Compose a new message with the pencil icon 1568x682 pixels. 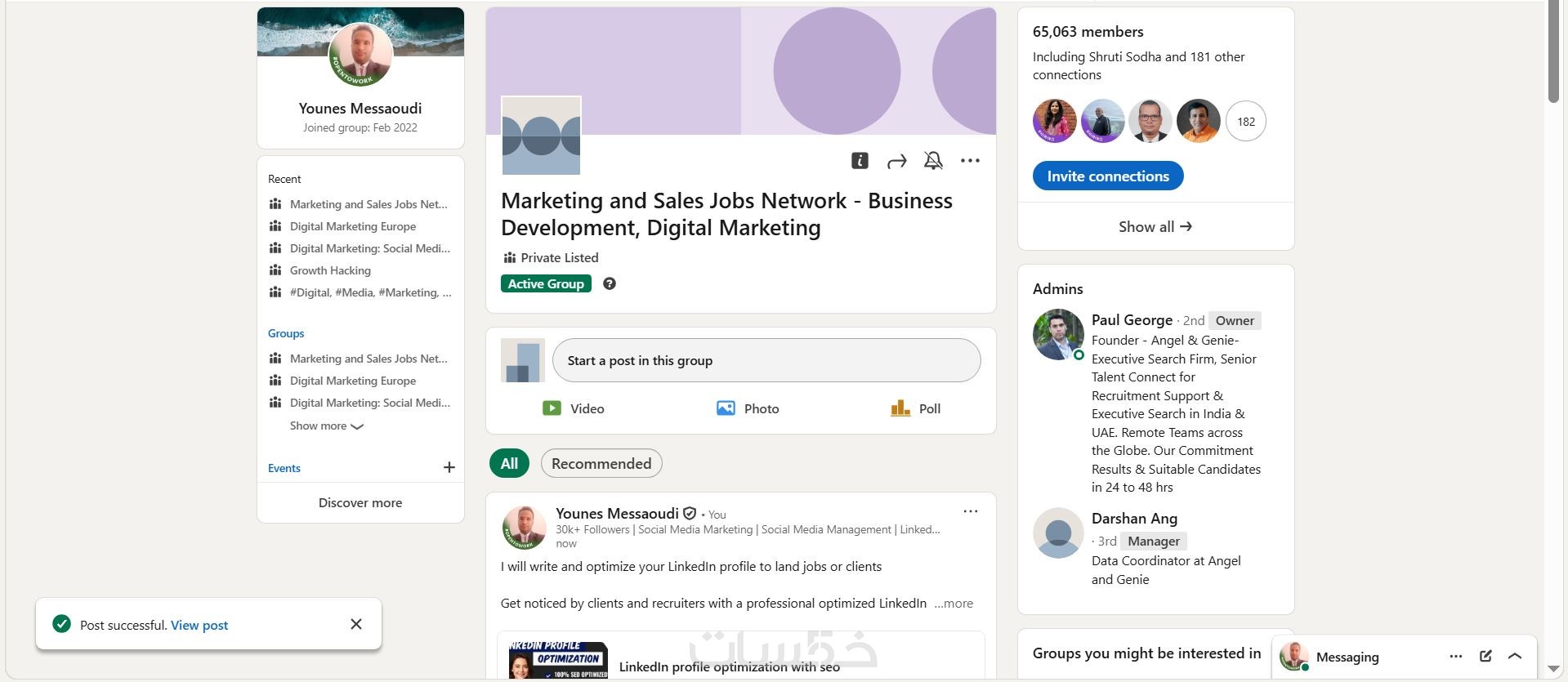click(x=1485, y=656)
